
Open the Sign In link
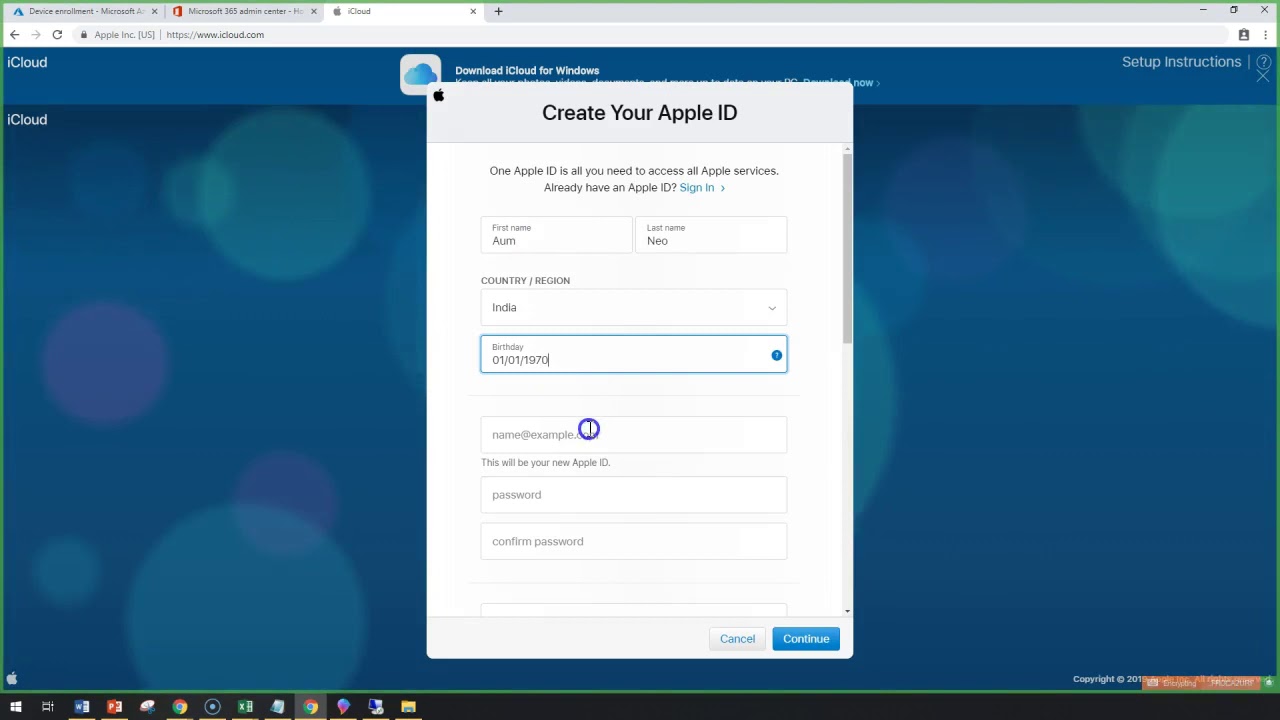tap(701, 188)
